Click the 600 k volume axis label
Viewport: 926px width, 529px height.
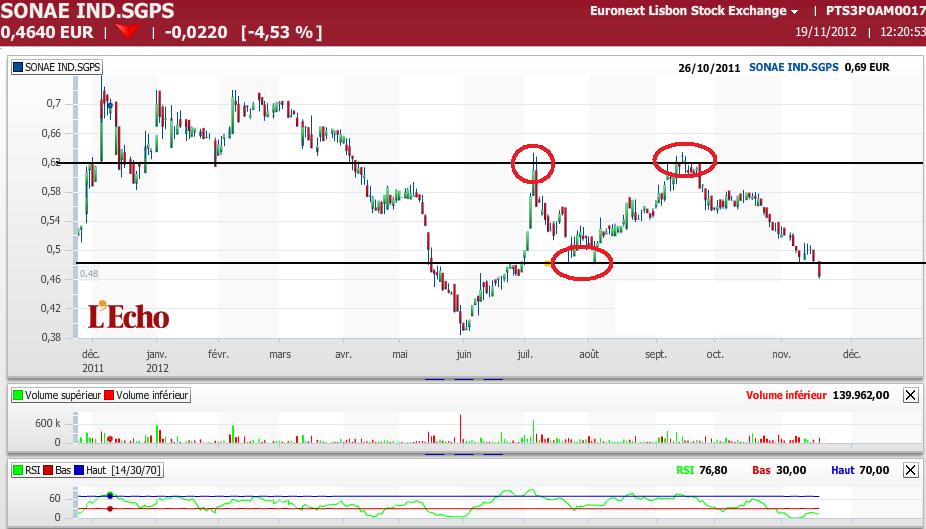(47, 423)
